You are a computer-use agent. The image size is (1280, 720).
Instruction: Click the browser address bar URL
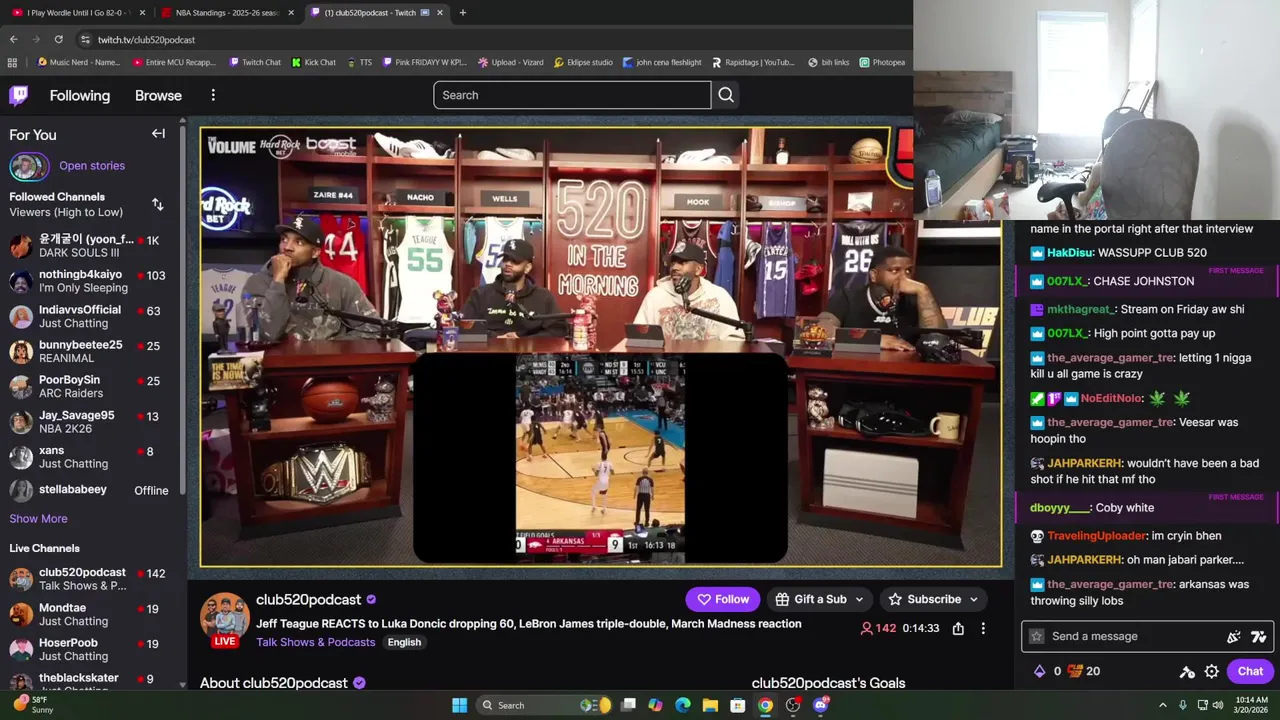coord(146,39)
